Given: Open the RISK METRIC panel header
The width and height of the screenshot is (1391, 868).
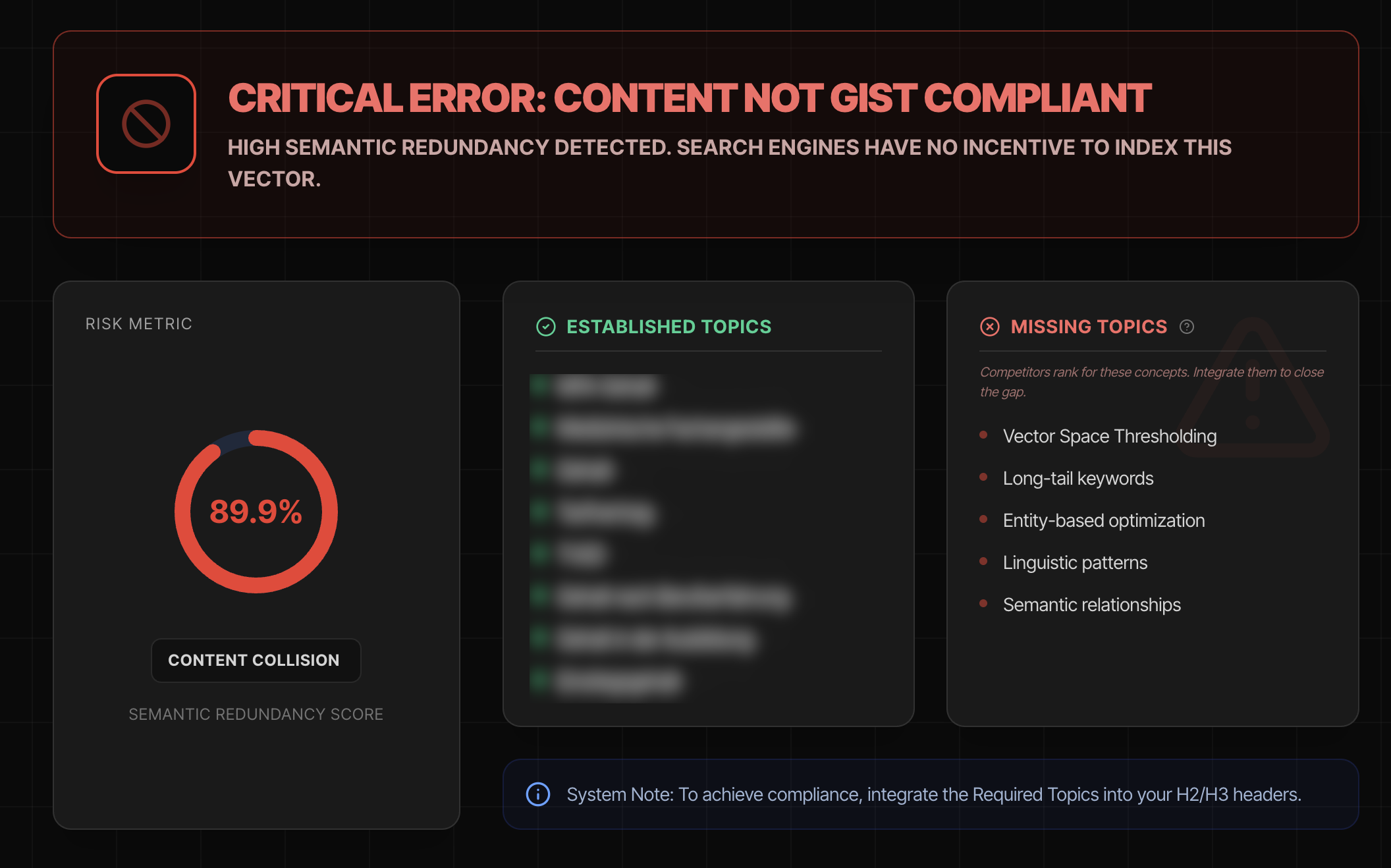Looking at the screenshot, I should 138,323.
